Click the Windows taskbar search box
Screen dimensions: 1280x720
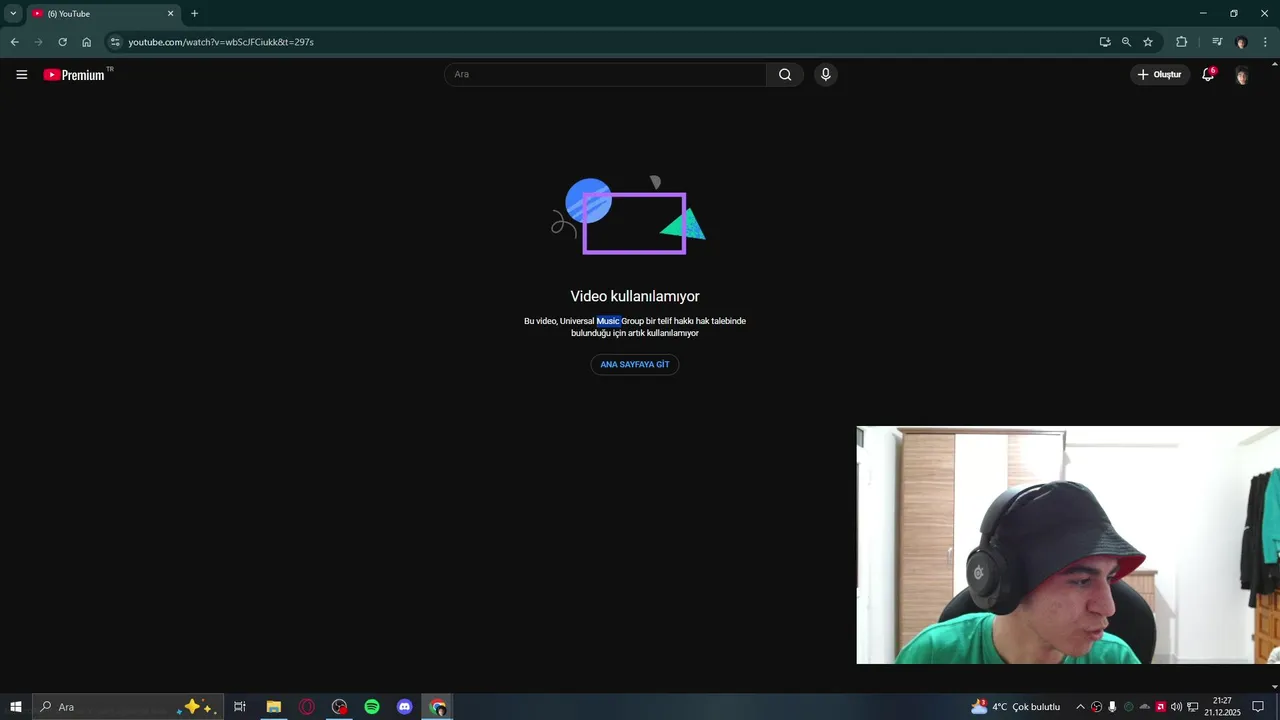[x=128, y=707]
